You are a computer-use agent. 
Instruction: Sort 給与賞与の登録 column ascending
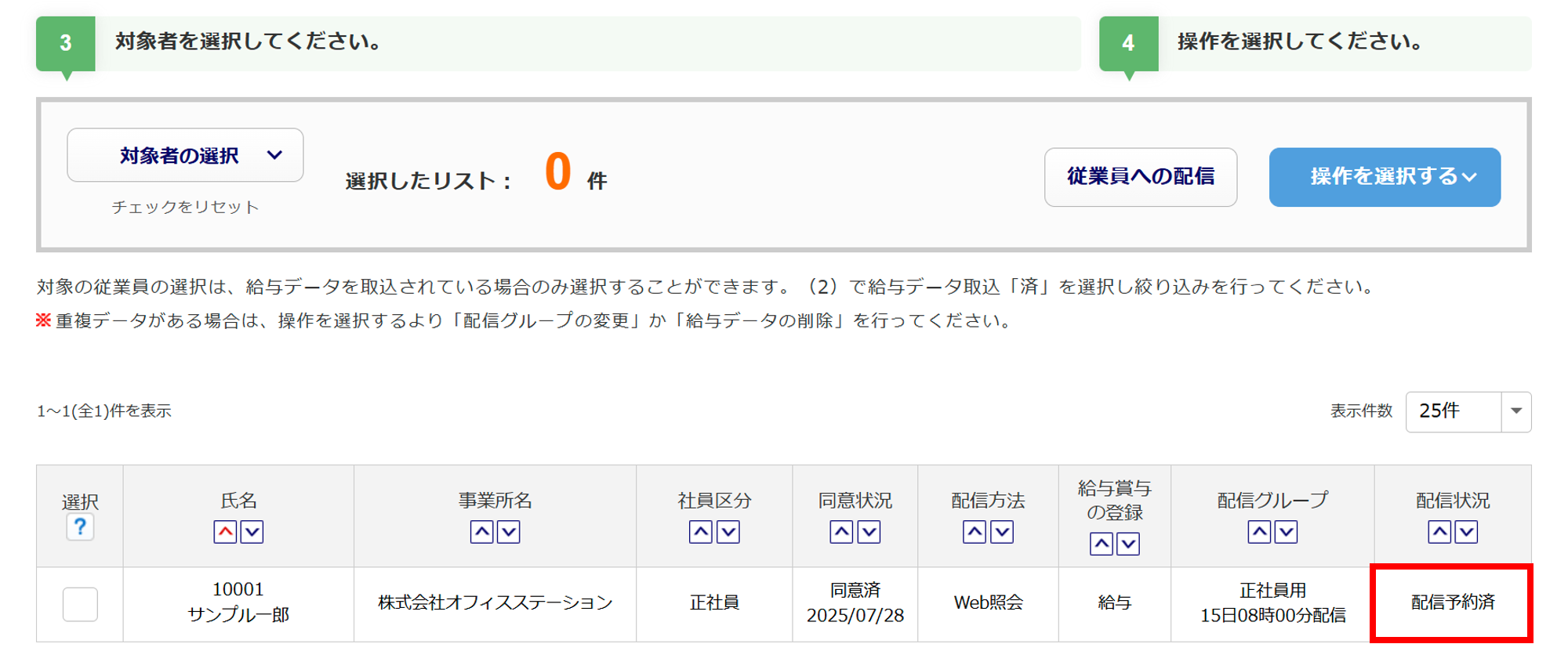click(x=1101, y=544)
